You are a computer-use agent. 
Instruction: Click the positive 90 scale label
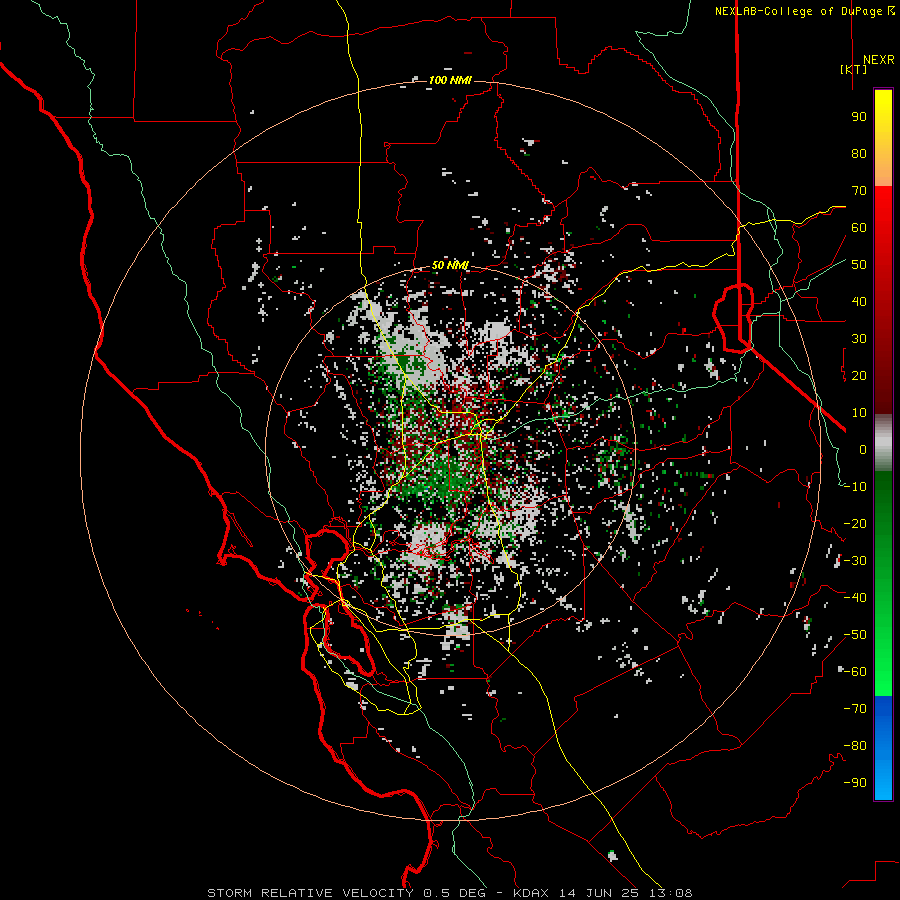point(859,117)
